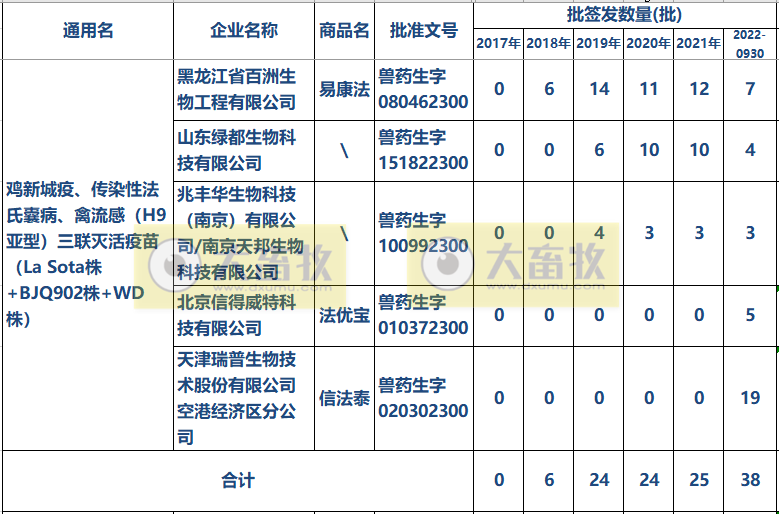Select approval number 兽药生字010372300
The image size is (779, 514).
[x=424, y=315]
